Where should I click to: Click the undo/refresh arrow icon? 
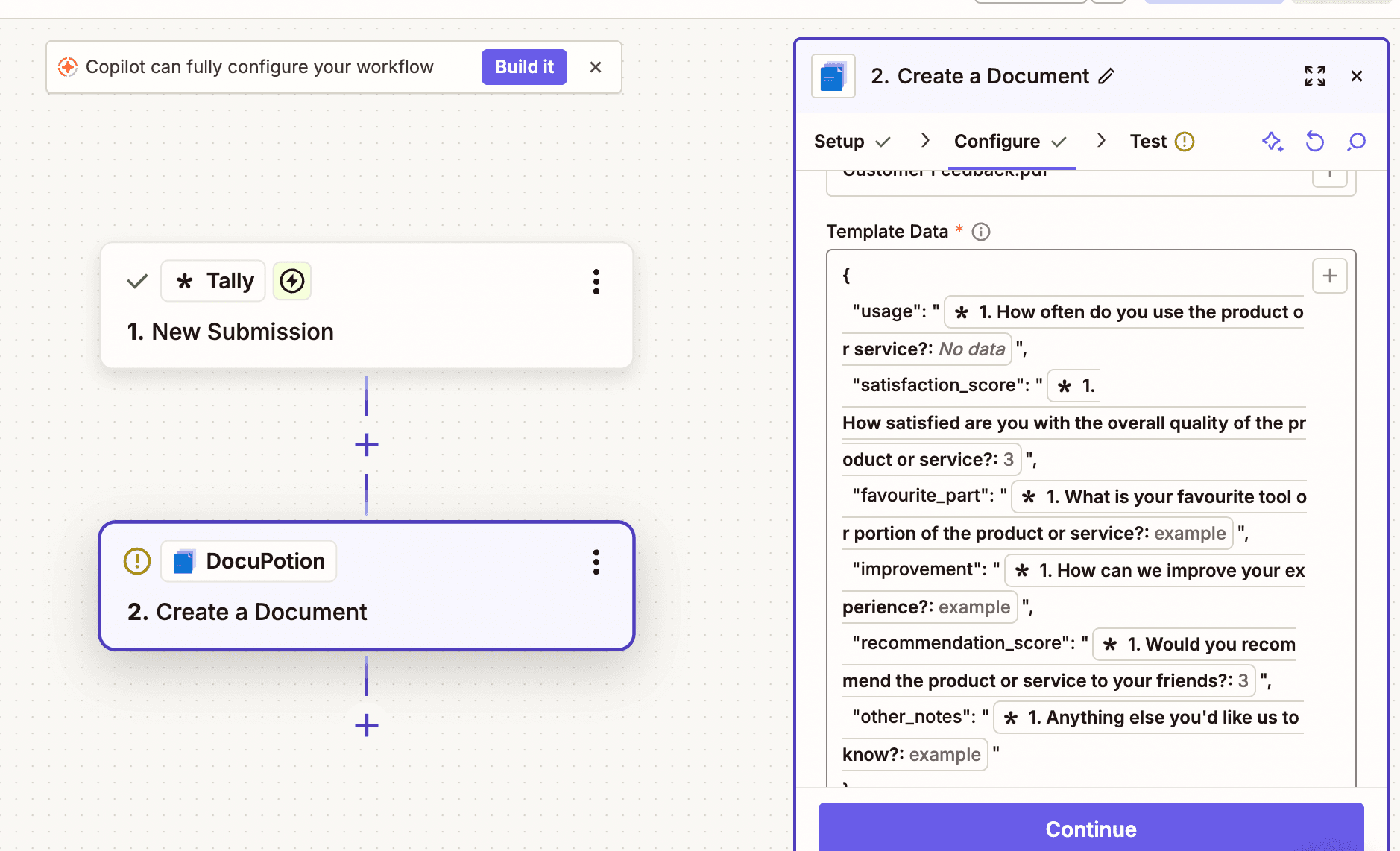pos(1315,142)
